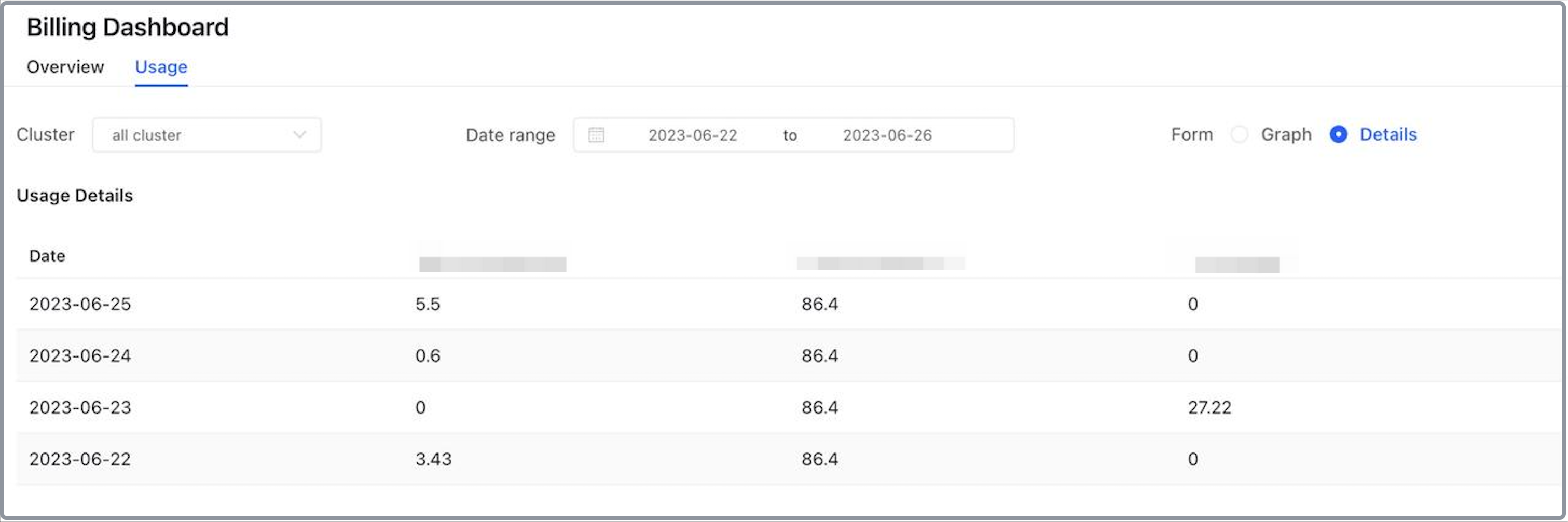Select the Graph radio button
The height and width of the screenshot is (522, 1568).
point(1239,134)
